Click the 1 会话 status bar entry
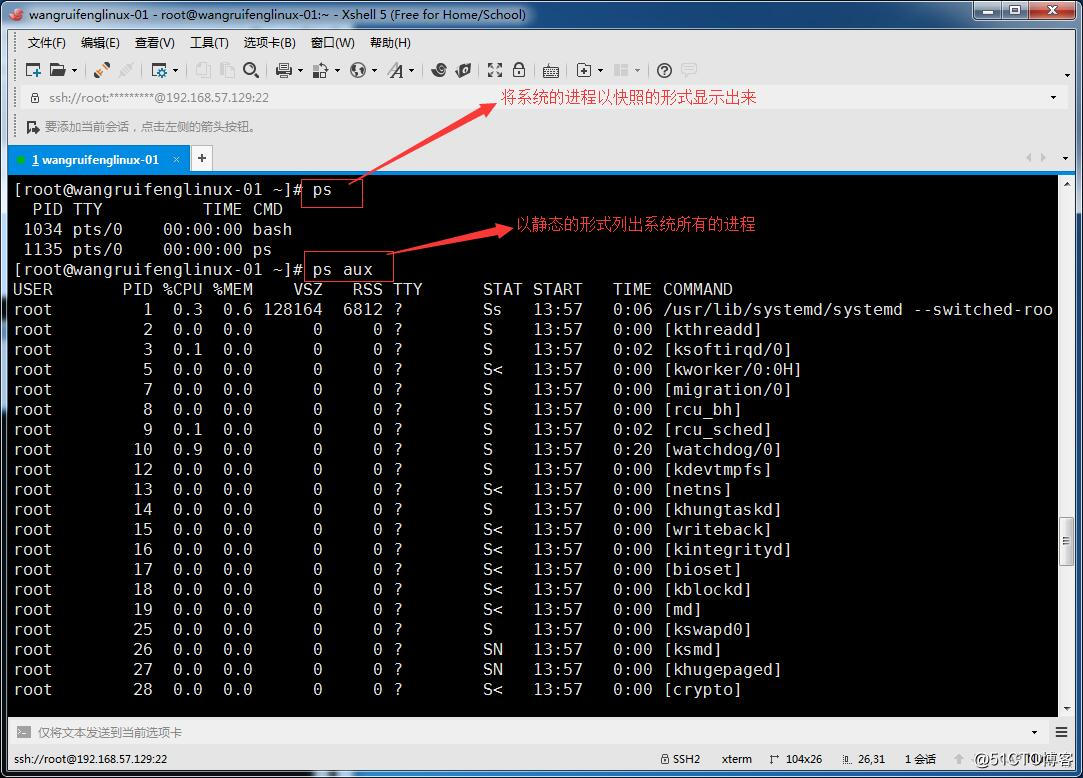 tap(920, 759)
